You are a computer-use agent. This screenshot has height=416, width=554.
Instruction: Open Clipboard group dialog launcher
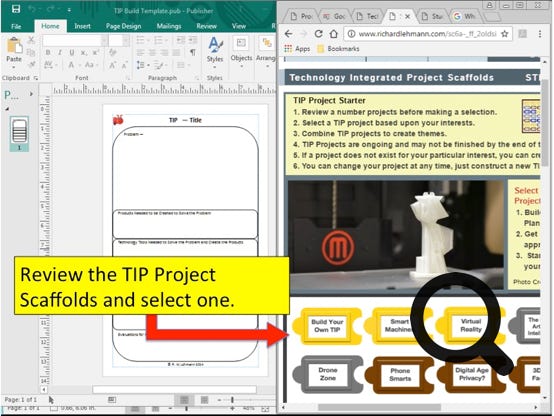click(x=36, y=78)
